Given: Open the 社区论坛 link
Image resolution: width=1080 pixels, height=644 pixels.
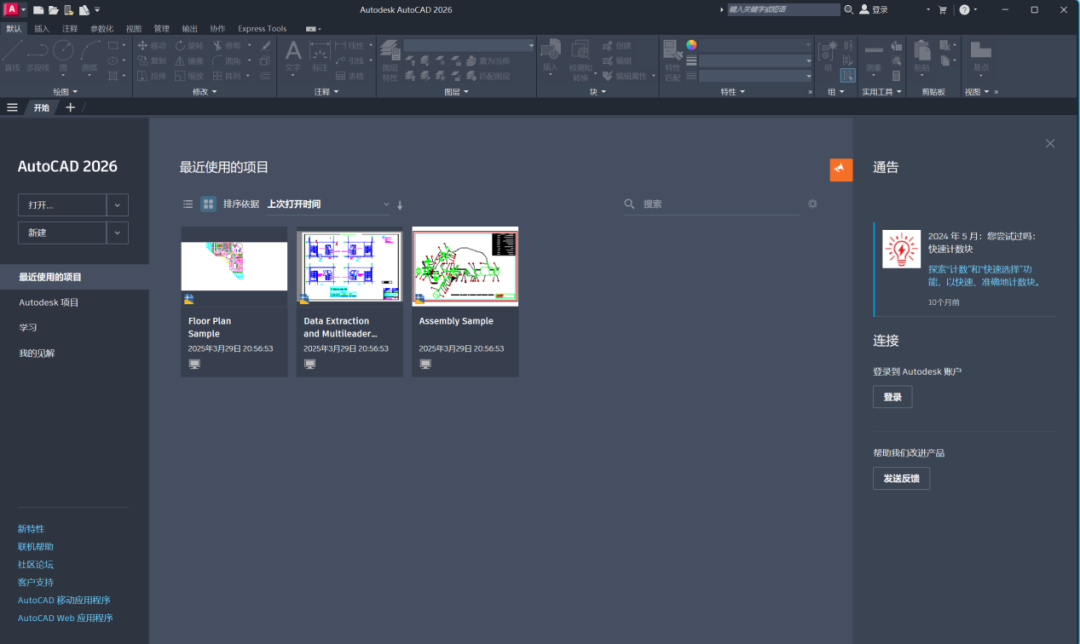Looking at the screenshot, I should (35, 565).
